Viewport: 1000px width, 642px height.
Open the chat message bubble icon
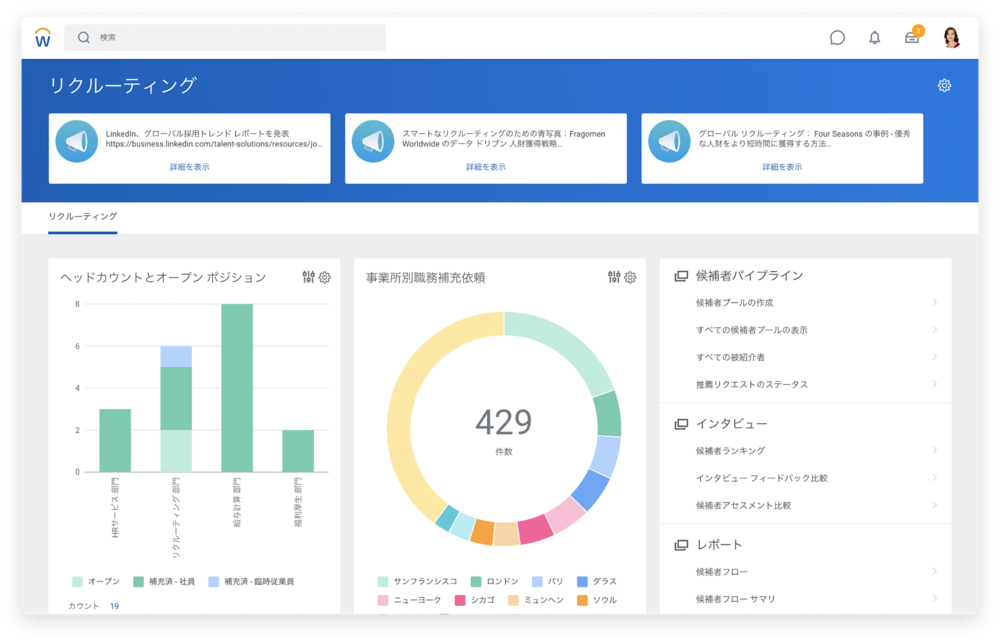pyautogui.click(x=837, y=38)
